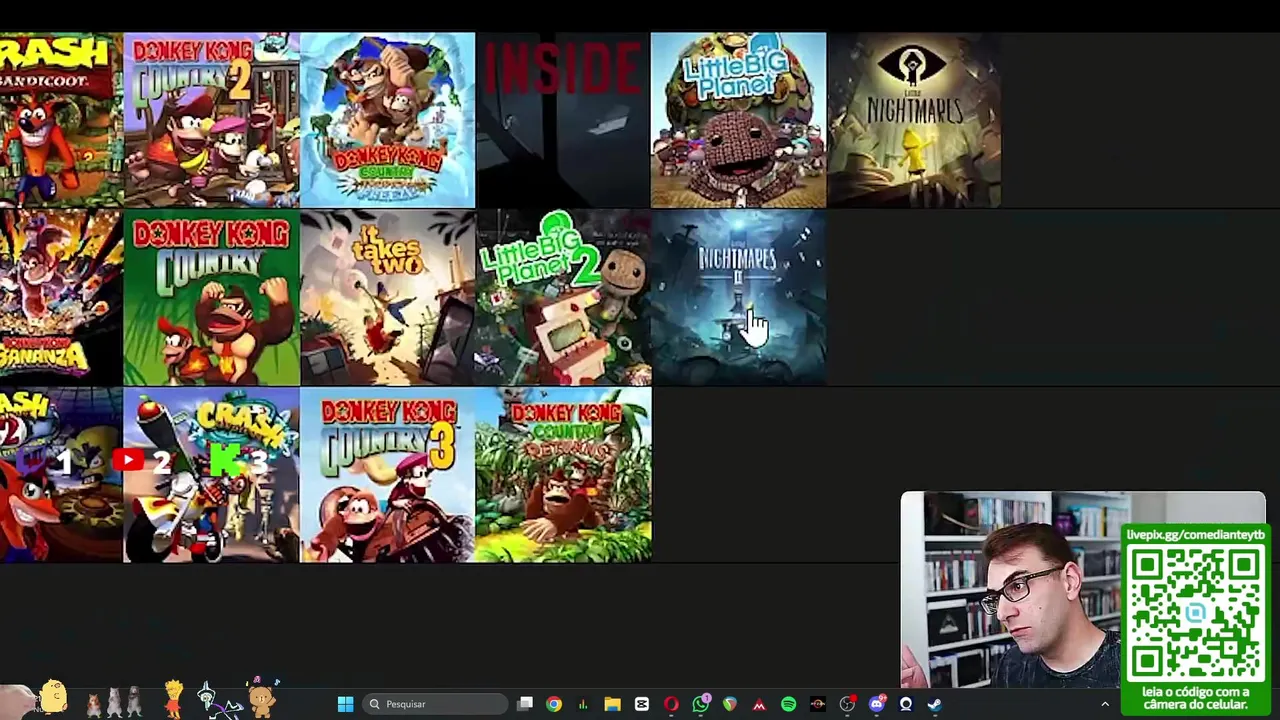1280x720 pixels.
Task: Open the red mountain-shaped taskbar icon
Action: tap(759, 704)
